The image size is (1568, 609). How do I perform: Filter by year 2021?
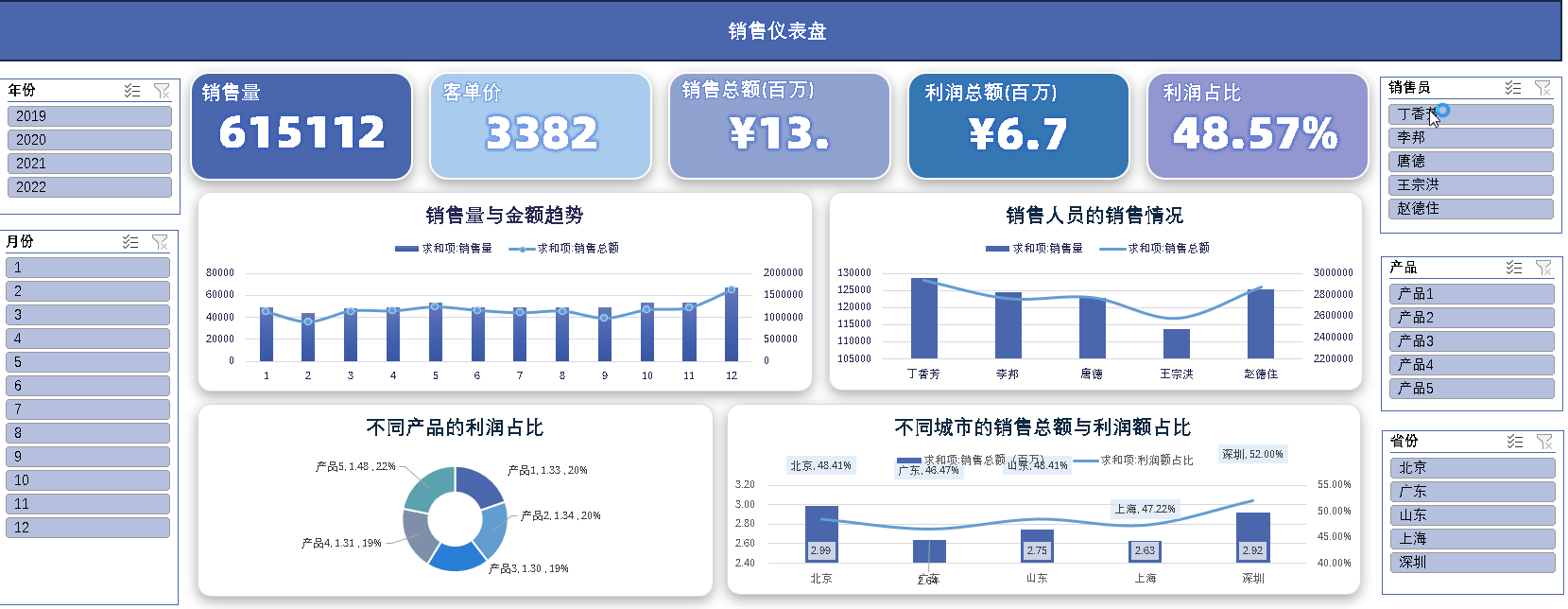coord(90,164)
